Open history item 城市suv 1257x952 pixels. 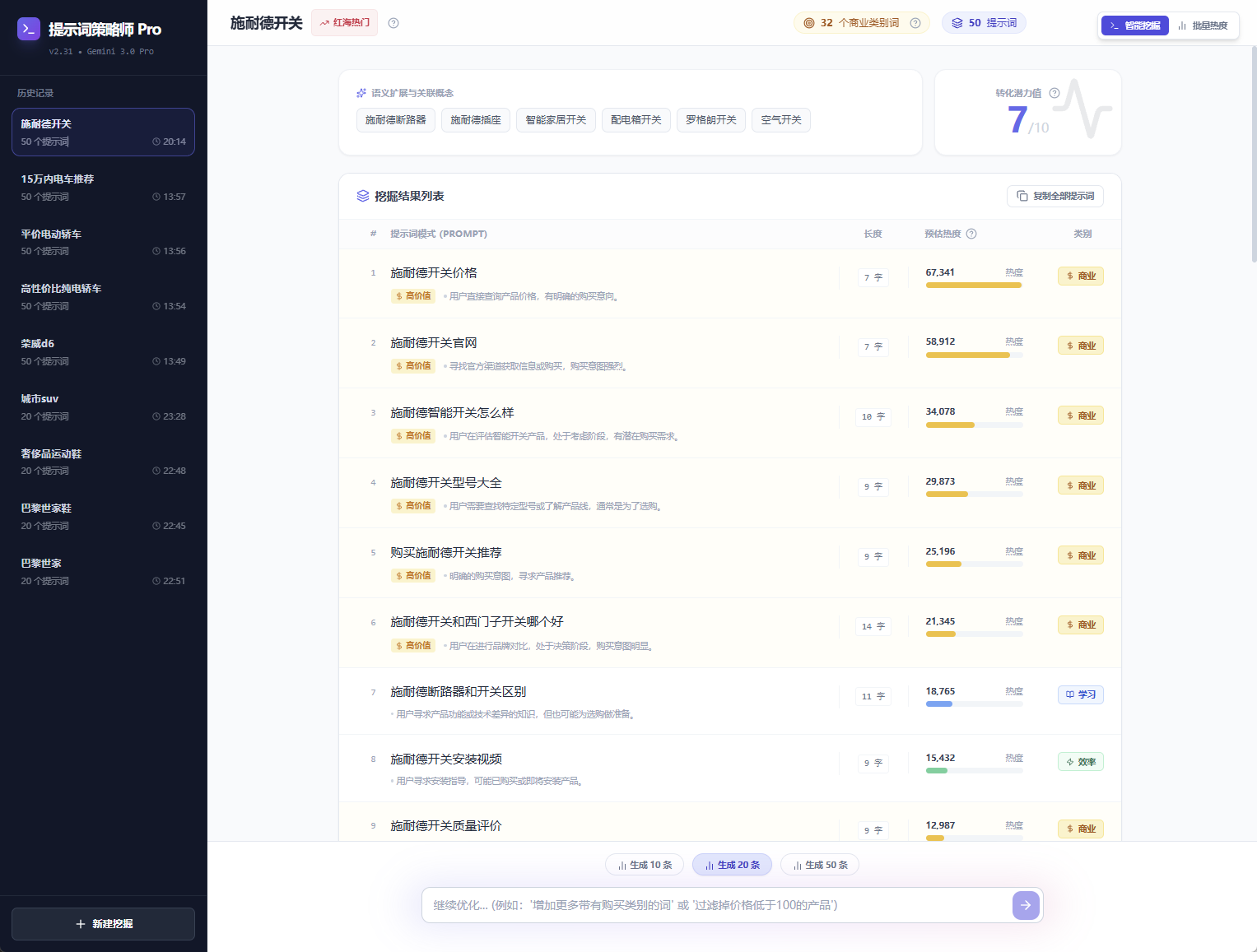coord(103,407)
